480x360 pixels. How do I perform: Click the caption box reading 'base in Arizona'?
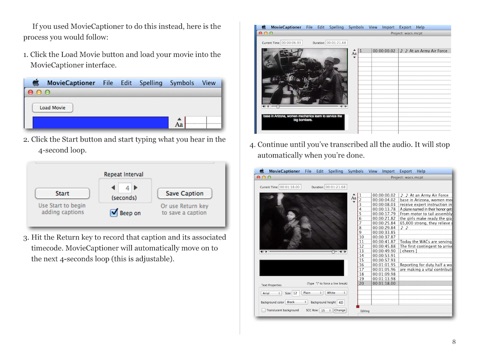(x=303, y=122)
